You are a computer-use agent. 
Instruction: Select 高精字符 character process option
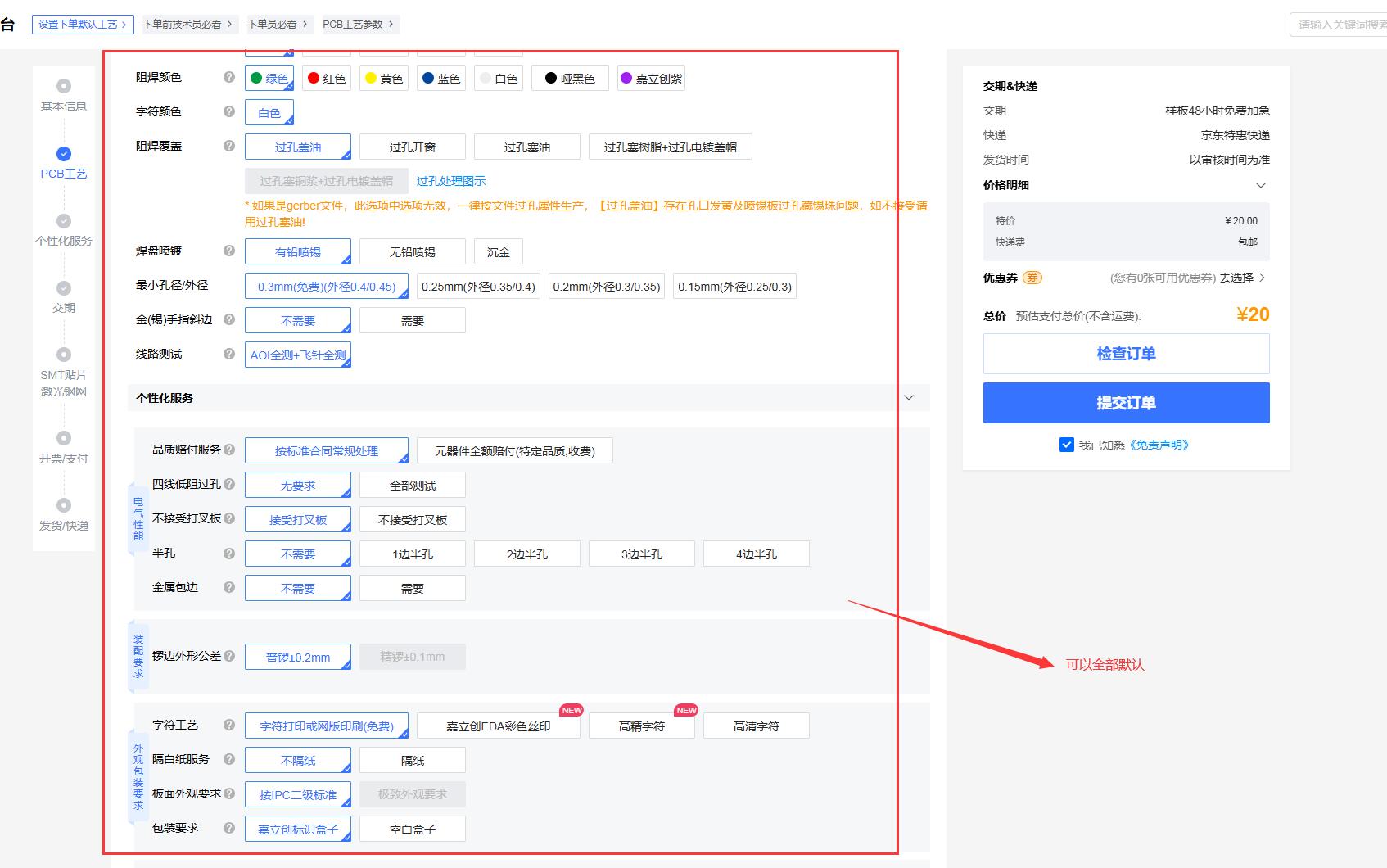642,726
